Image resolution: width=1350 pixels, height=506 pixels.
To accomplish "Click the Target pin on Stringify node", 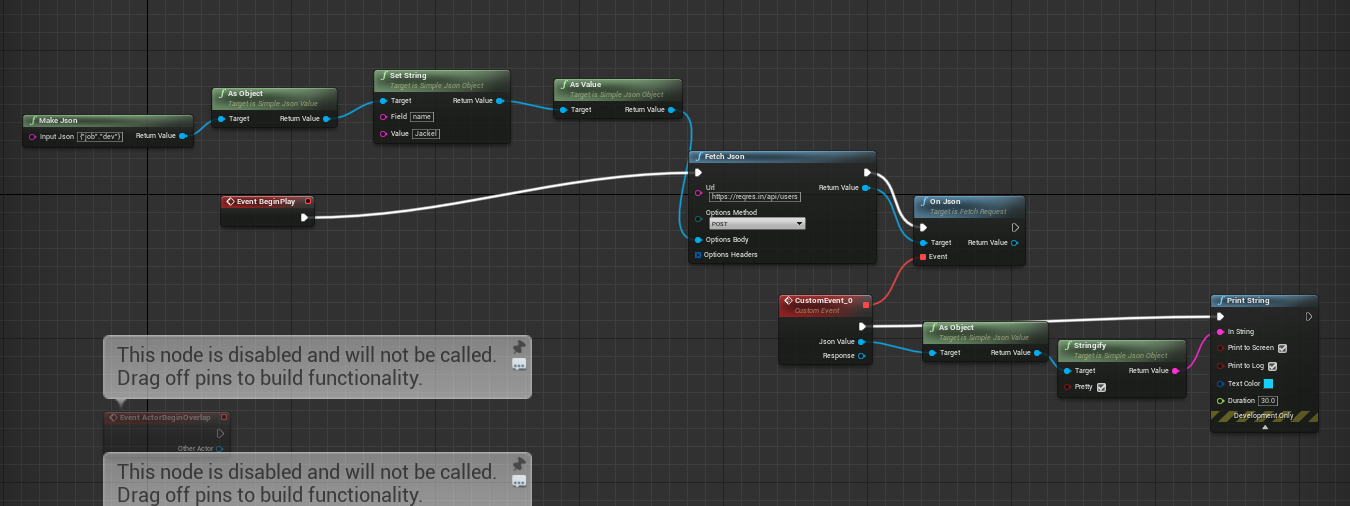I will click(x=1067, y=371).
